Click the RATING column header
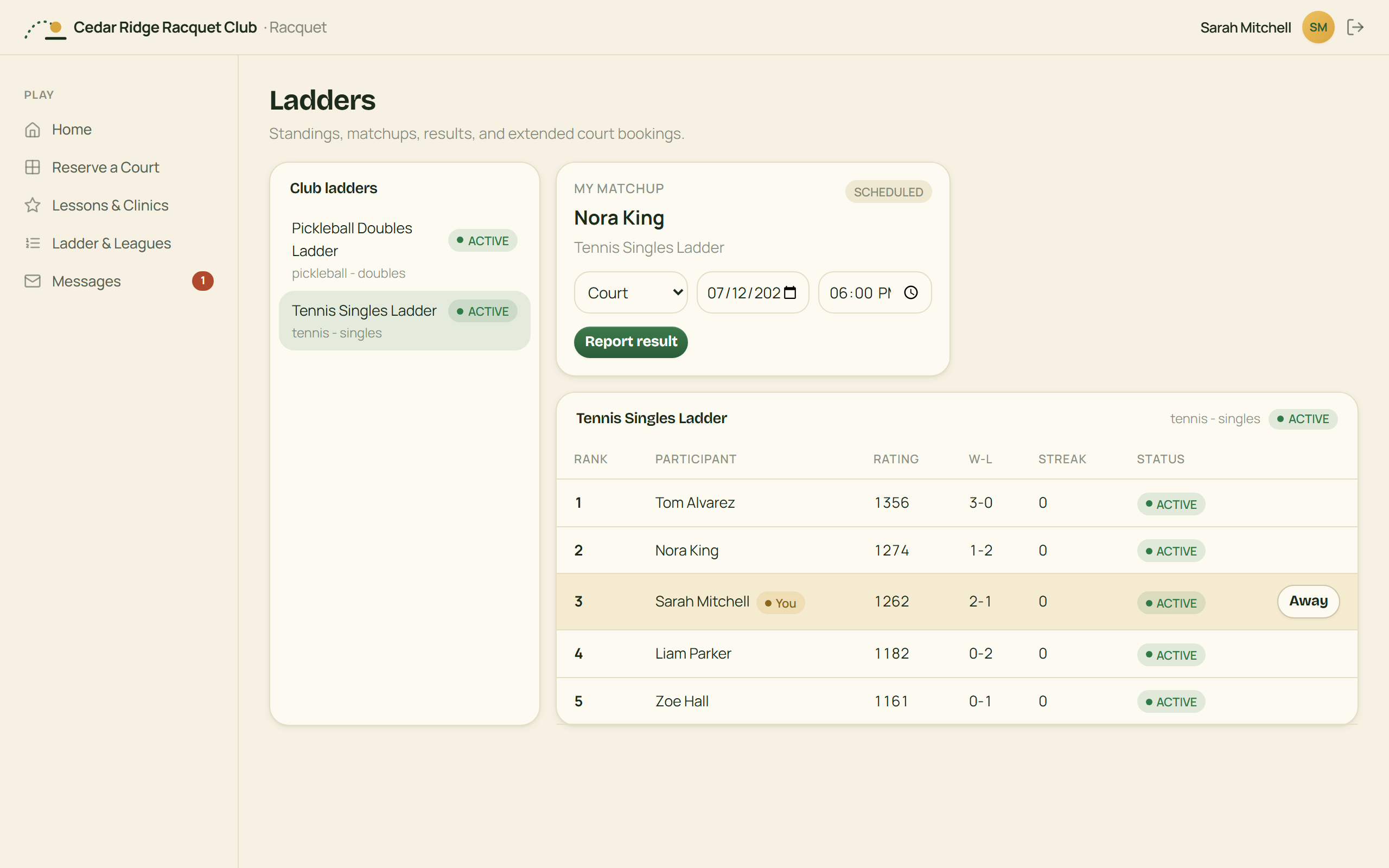Image resolution: width=1389 pixels, height=868 pixels. pyautogui.click(x=895, y=459)
